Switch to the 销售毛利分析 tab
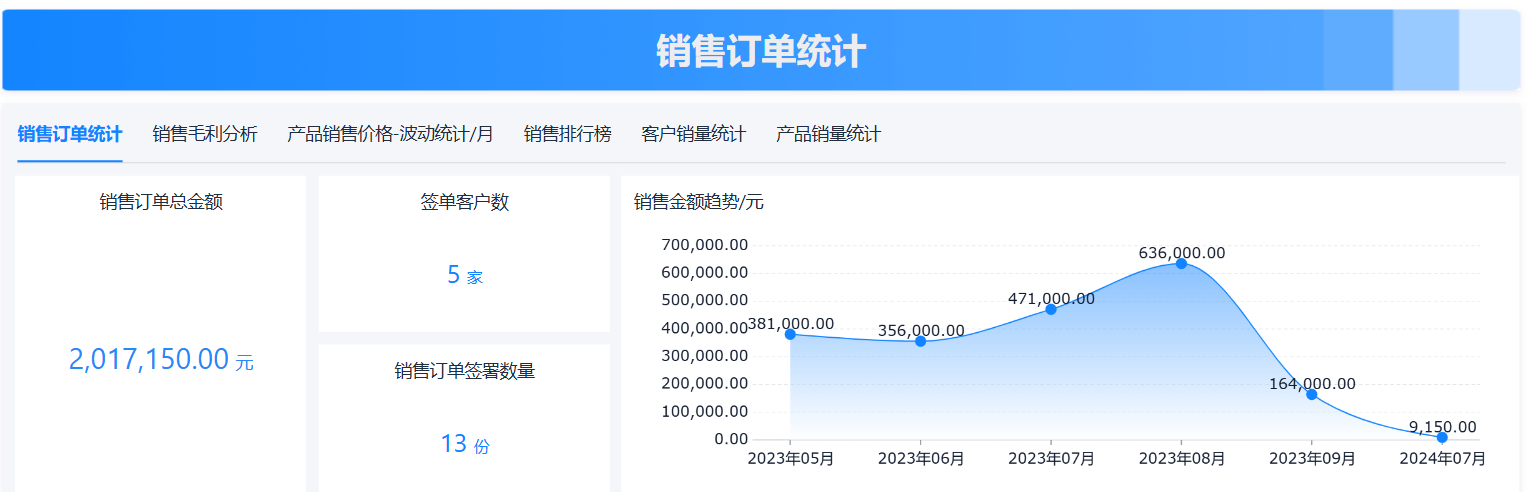 pos(205,134)
